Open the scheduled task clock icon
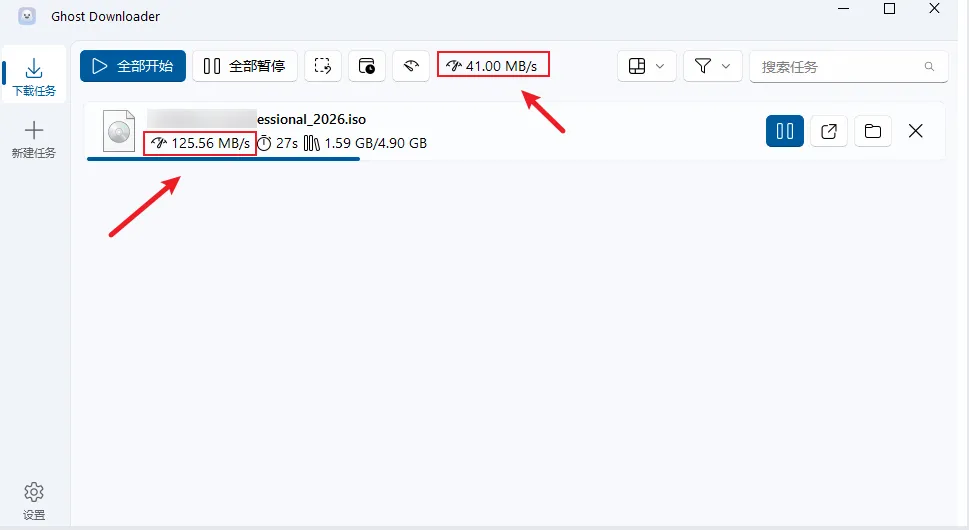Image resolution: width=969 pixels, height=530 pixels. click(x=367, y=66)
